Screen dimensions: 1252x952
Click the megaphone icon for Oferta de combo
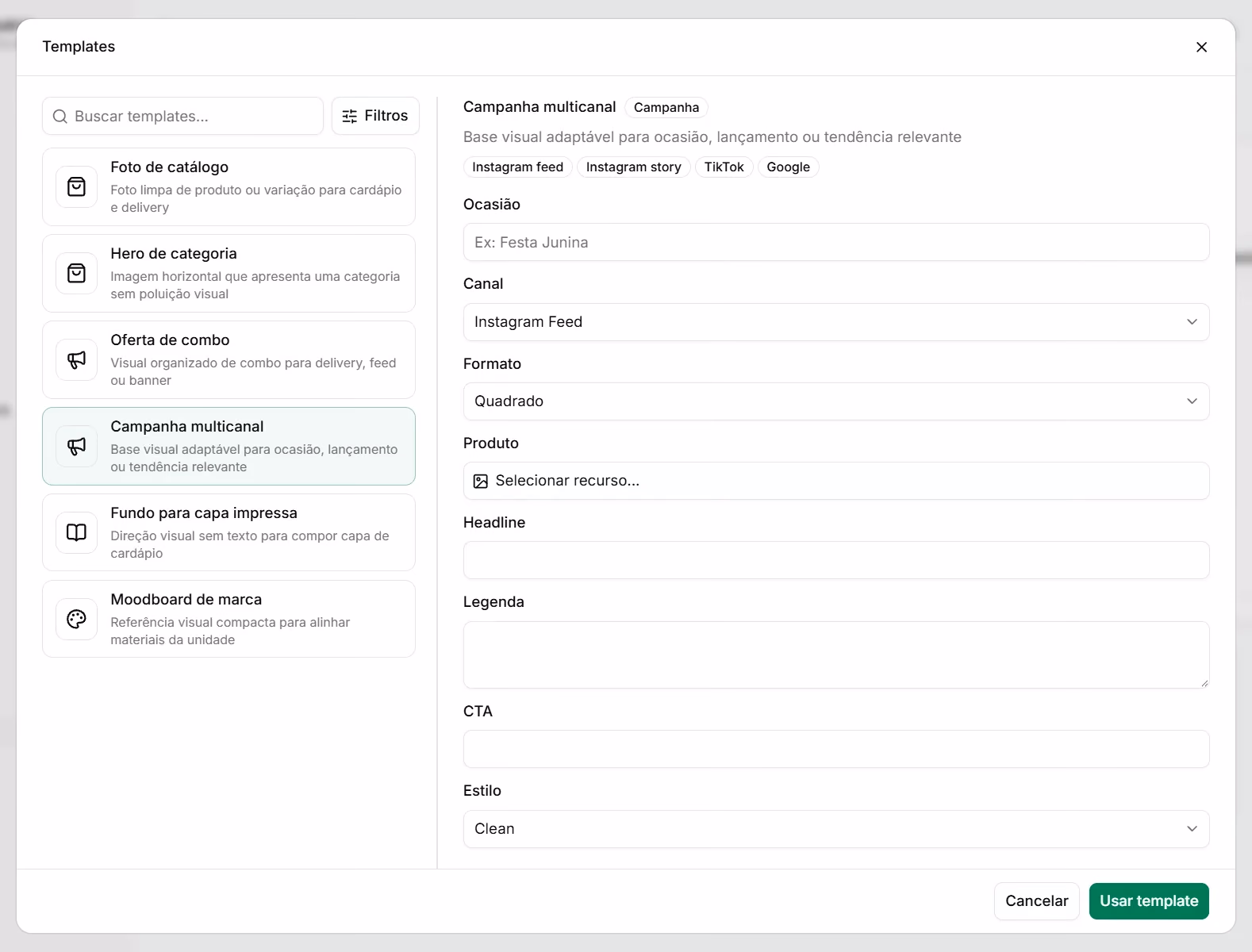coord(76,360)
